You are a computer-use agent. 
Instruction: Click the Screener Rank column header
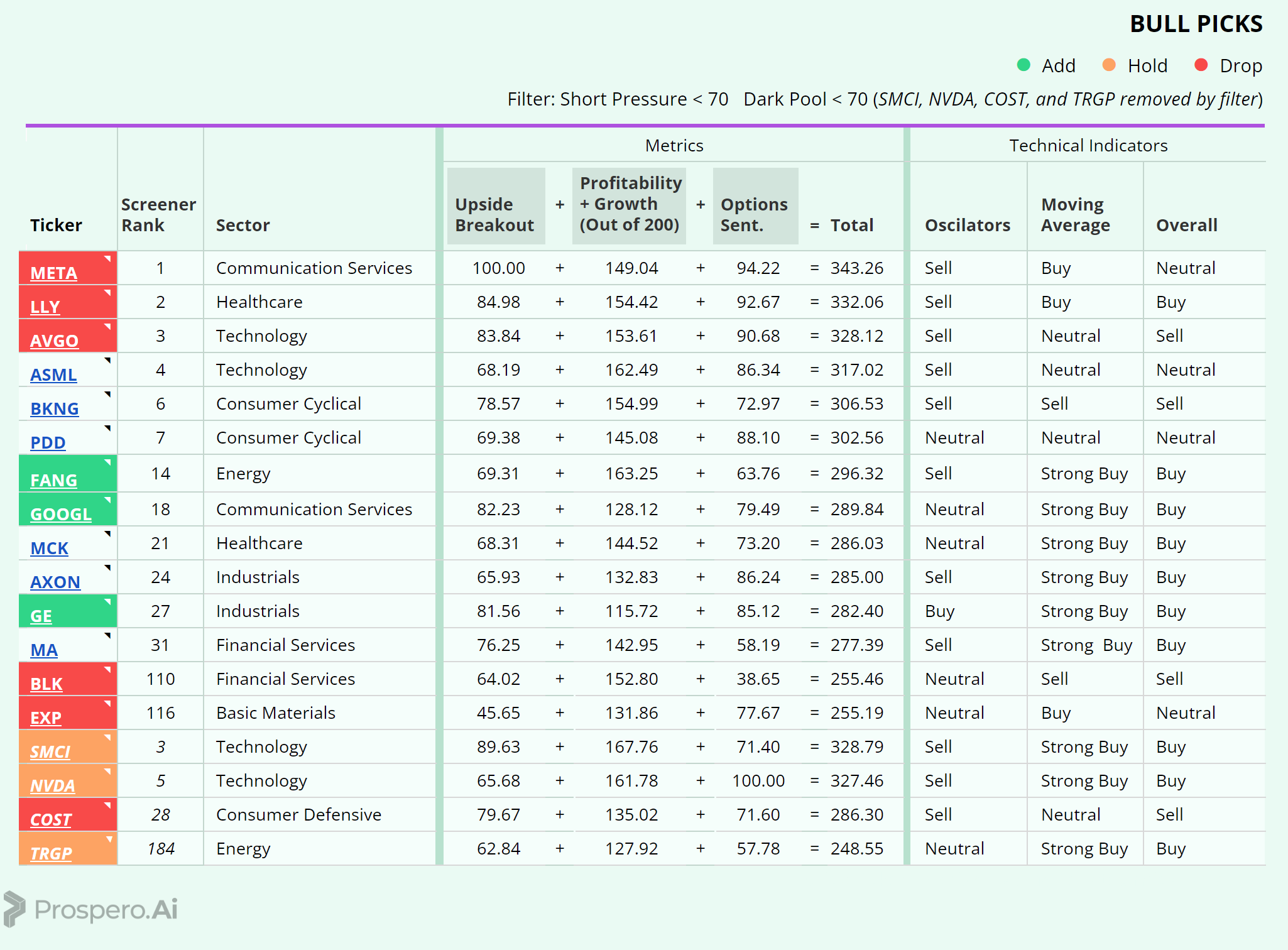[x=158, y=215]
